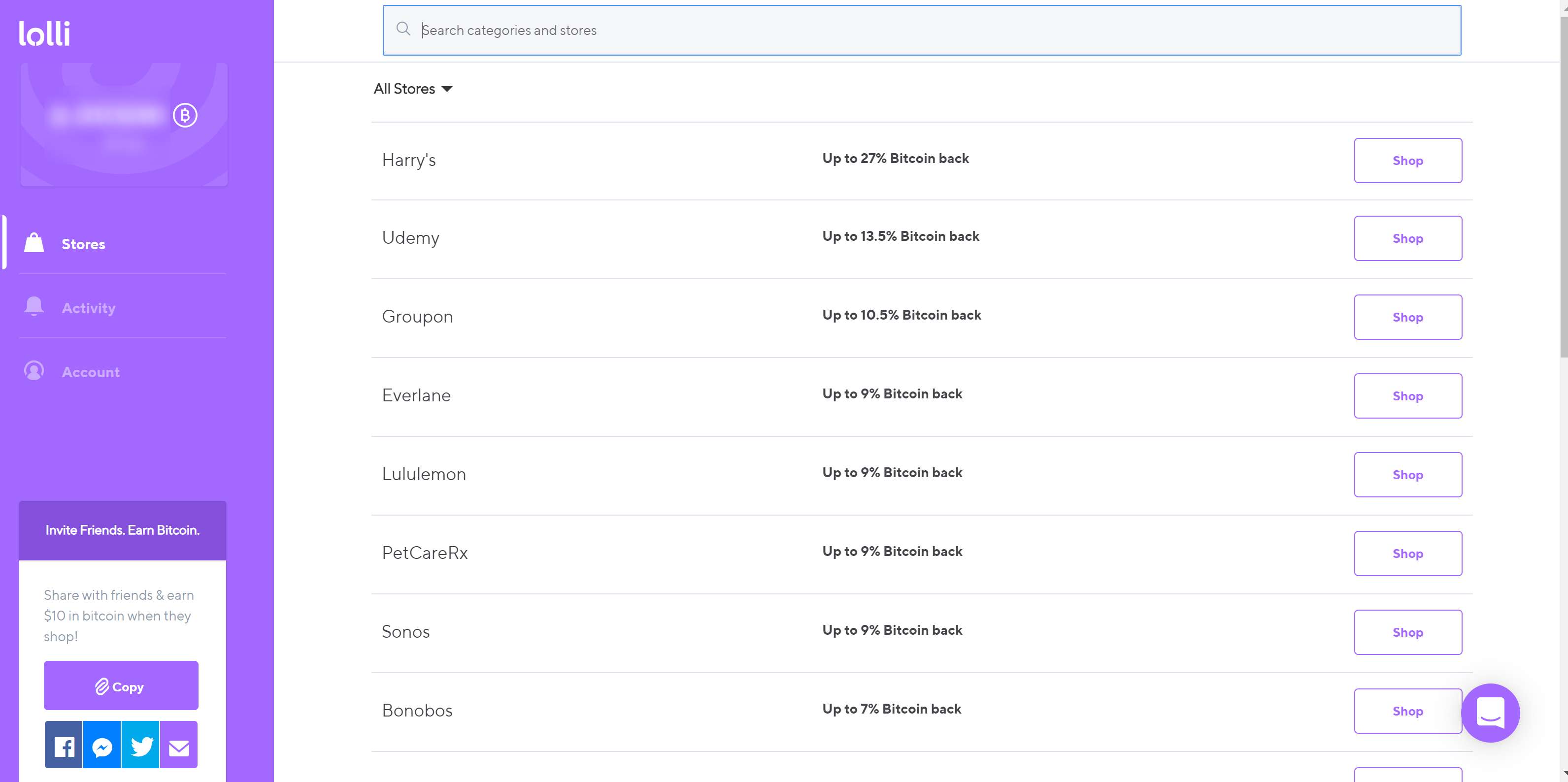This screenshot has width=1568, height=782.
Task: Select the Bonobos store name
Action: click(x=418, y=710)
